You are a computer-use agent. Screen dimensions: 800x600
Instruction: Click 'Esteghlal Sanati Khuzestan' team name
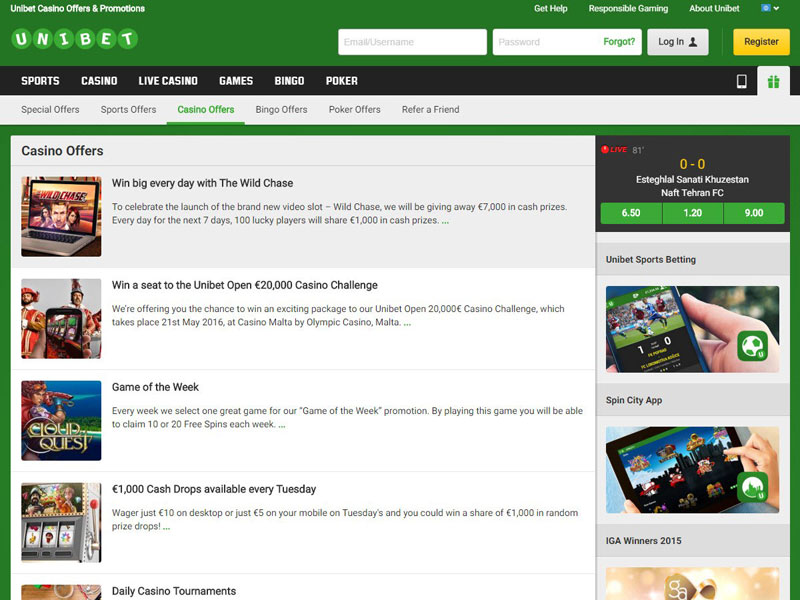pyautogui.click(x=692, y=180)
